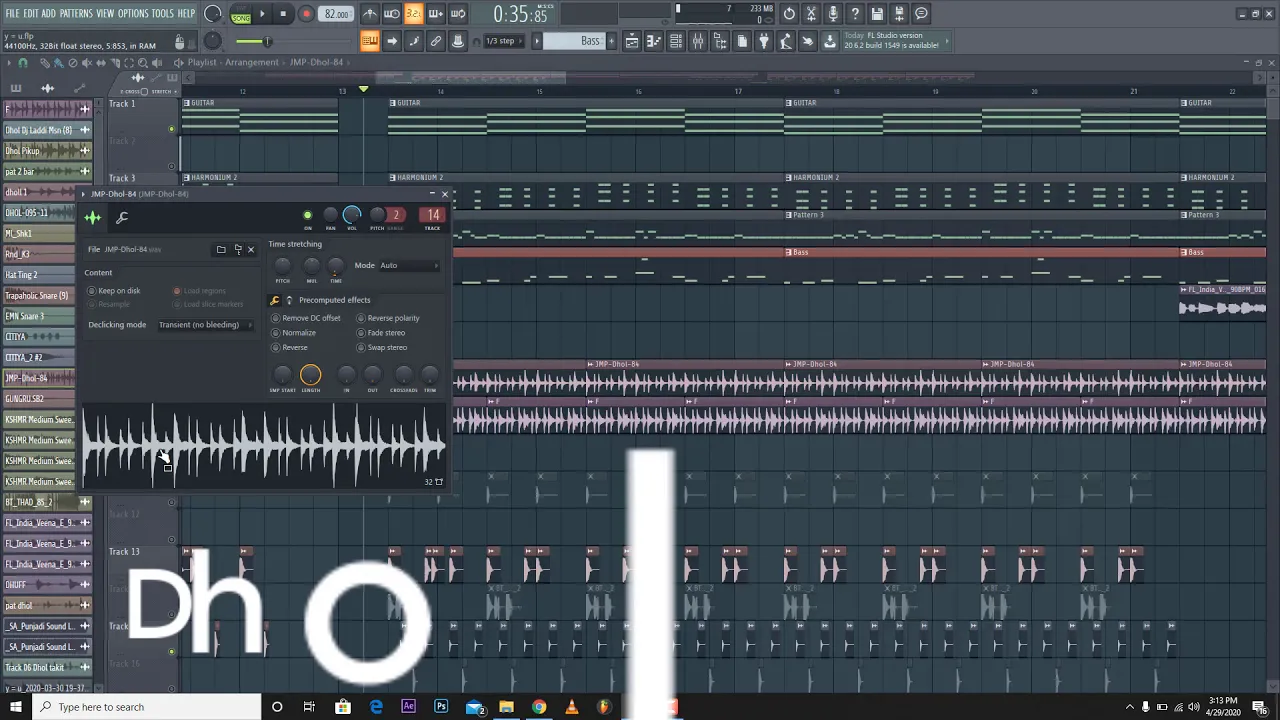Adjust the PAN knob in JMP-Dhol-84 sampler
The height and width of the screenshot is (720, 1280).
[330, 215]
